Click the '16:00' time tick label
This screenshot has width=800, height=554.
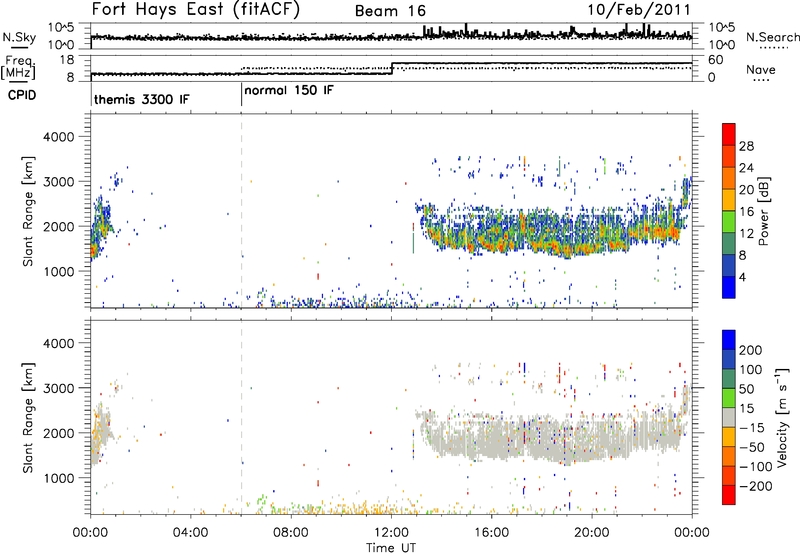tap(491, 533)
